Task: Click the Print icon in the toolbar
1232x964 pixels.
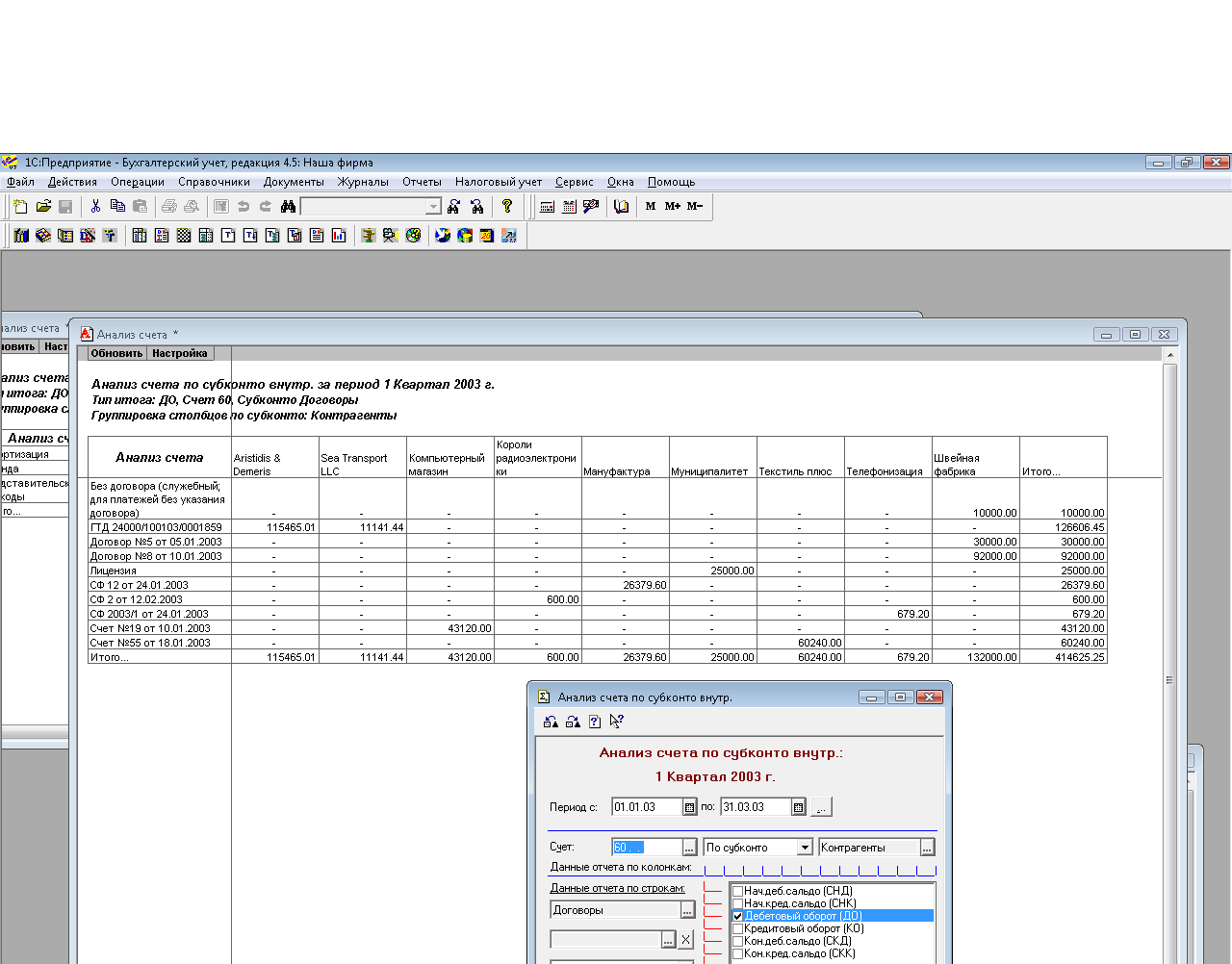Action: pos(169,206)
